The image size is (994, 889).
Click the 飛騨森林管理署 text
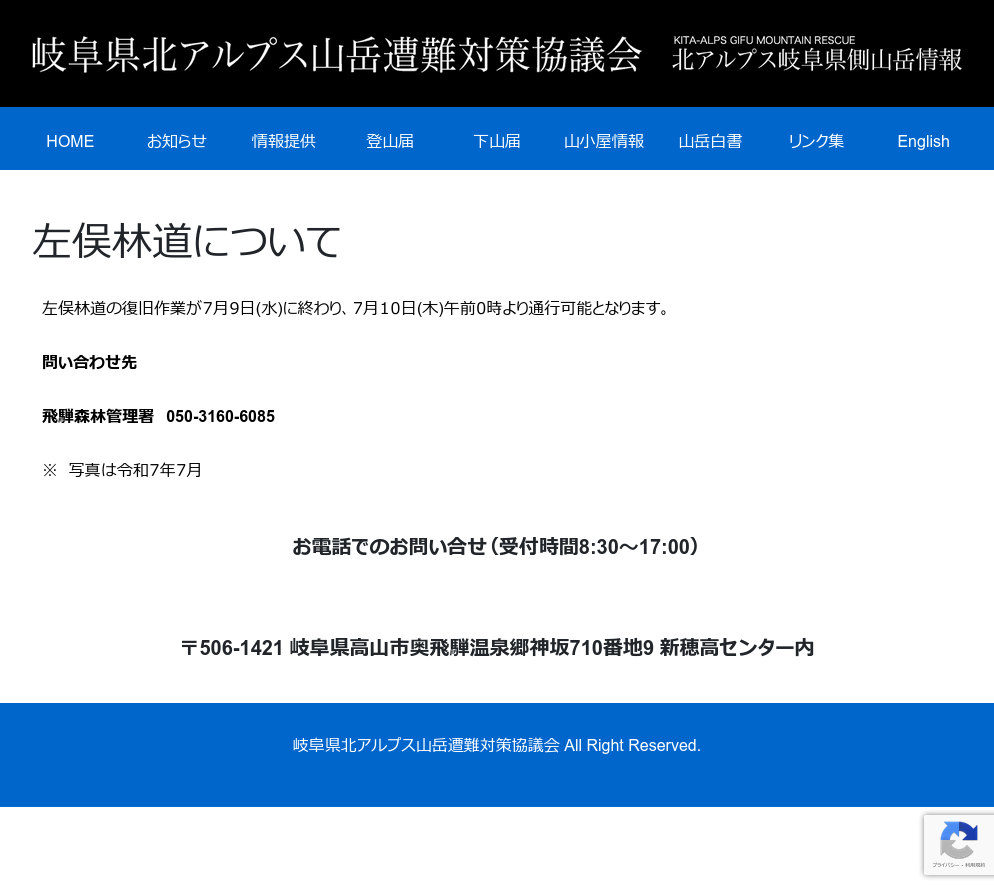98,416
